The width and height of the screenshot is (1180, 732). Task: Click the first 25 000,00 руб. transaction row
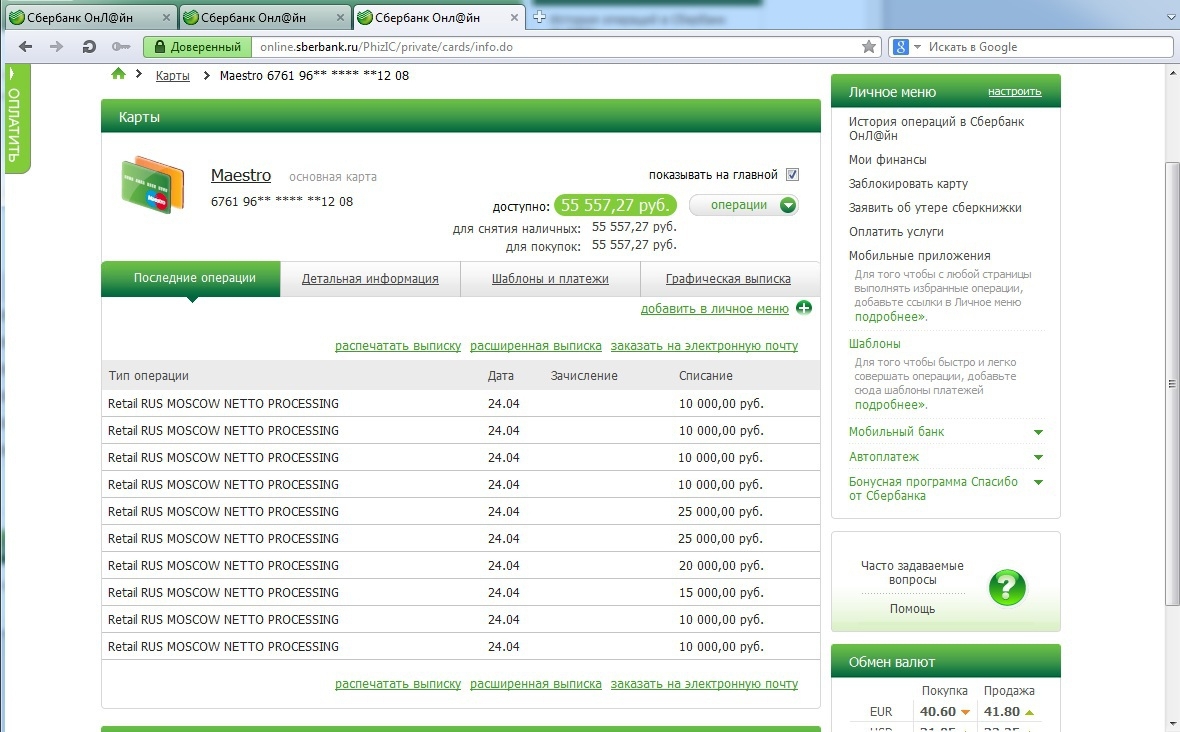coord(461,512)
